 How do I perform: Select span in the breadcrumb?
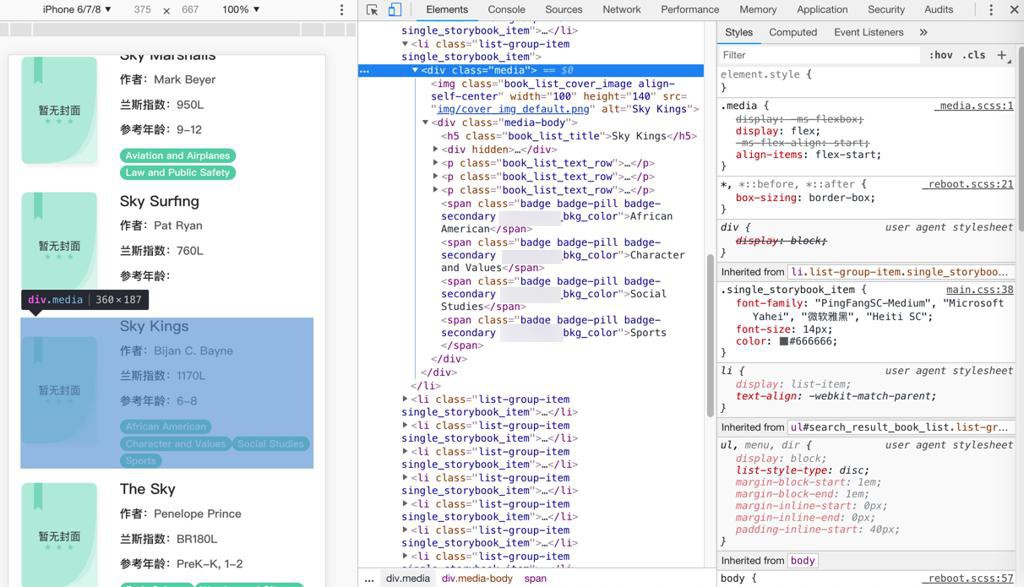[x=535, y=579]
